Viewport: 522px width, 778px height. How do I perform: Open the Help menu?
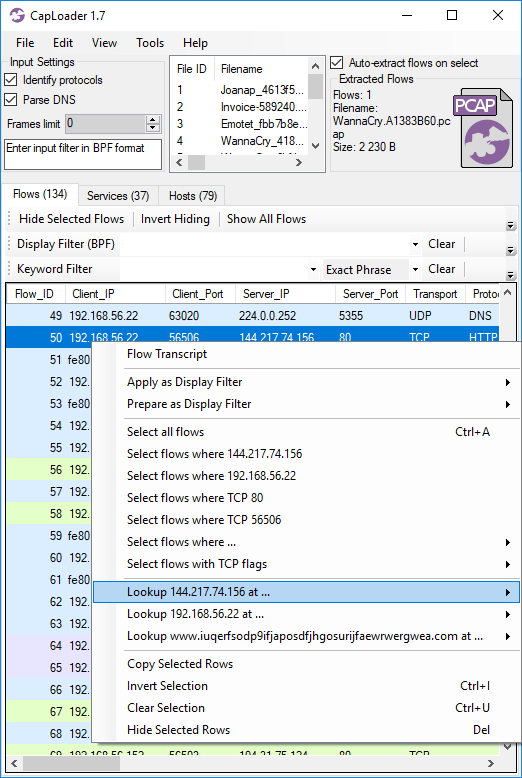[x=195, y=43]
